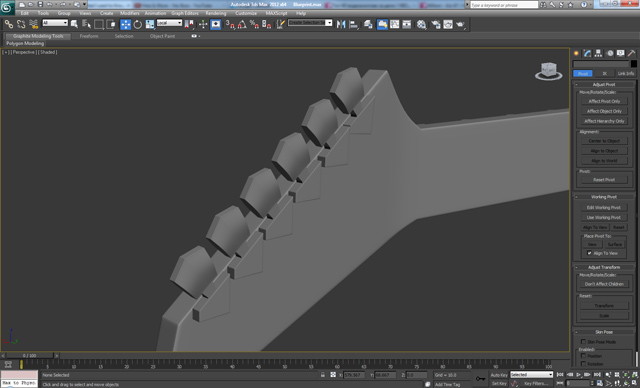This screenshot has width=640, height=388.
Task: Collapse the Adjust Pivot rollout
Action: [x=604, y=84]
